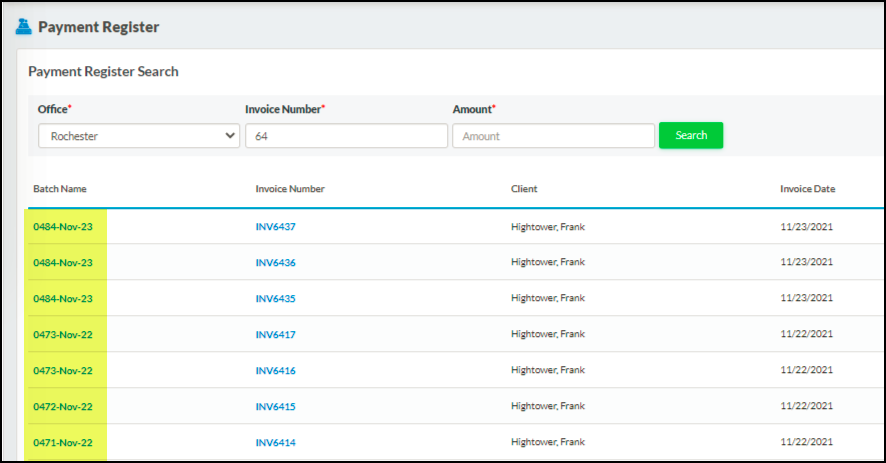
Task: Open invoice INV6437 link
Action: (276, 227)
